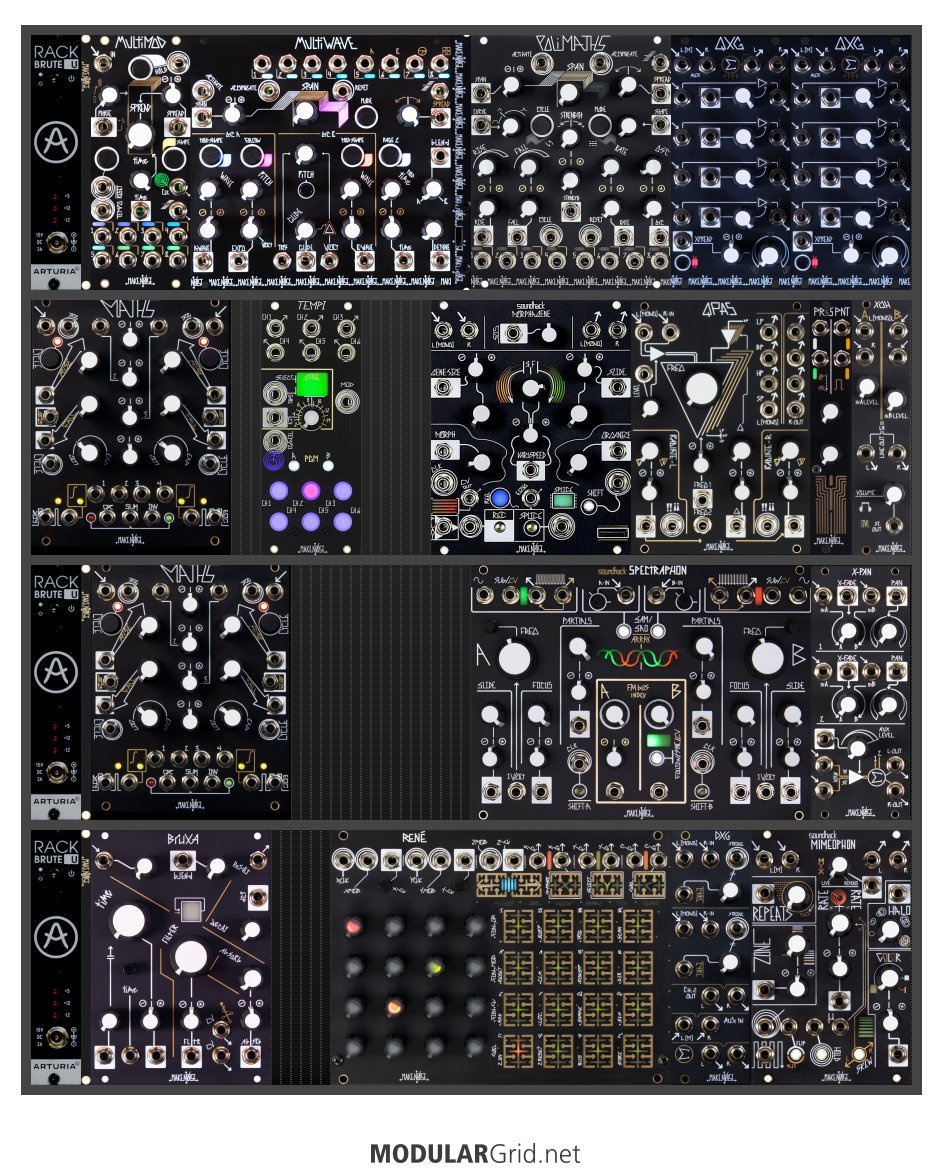Click the Repeats knob on Mimeophon
The image size is (952, 1175).
coord(797,893)
